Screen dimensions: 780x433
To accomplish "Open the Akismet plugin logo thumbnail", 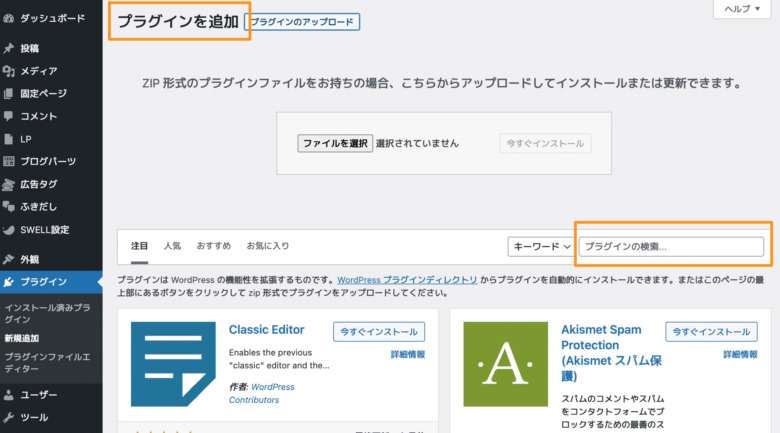I will pyautogui.click(x=505, y=364).
